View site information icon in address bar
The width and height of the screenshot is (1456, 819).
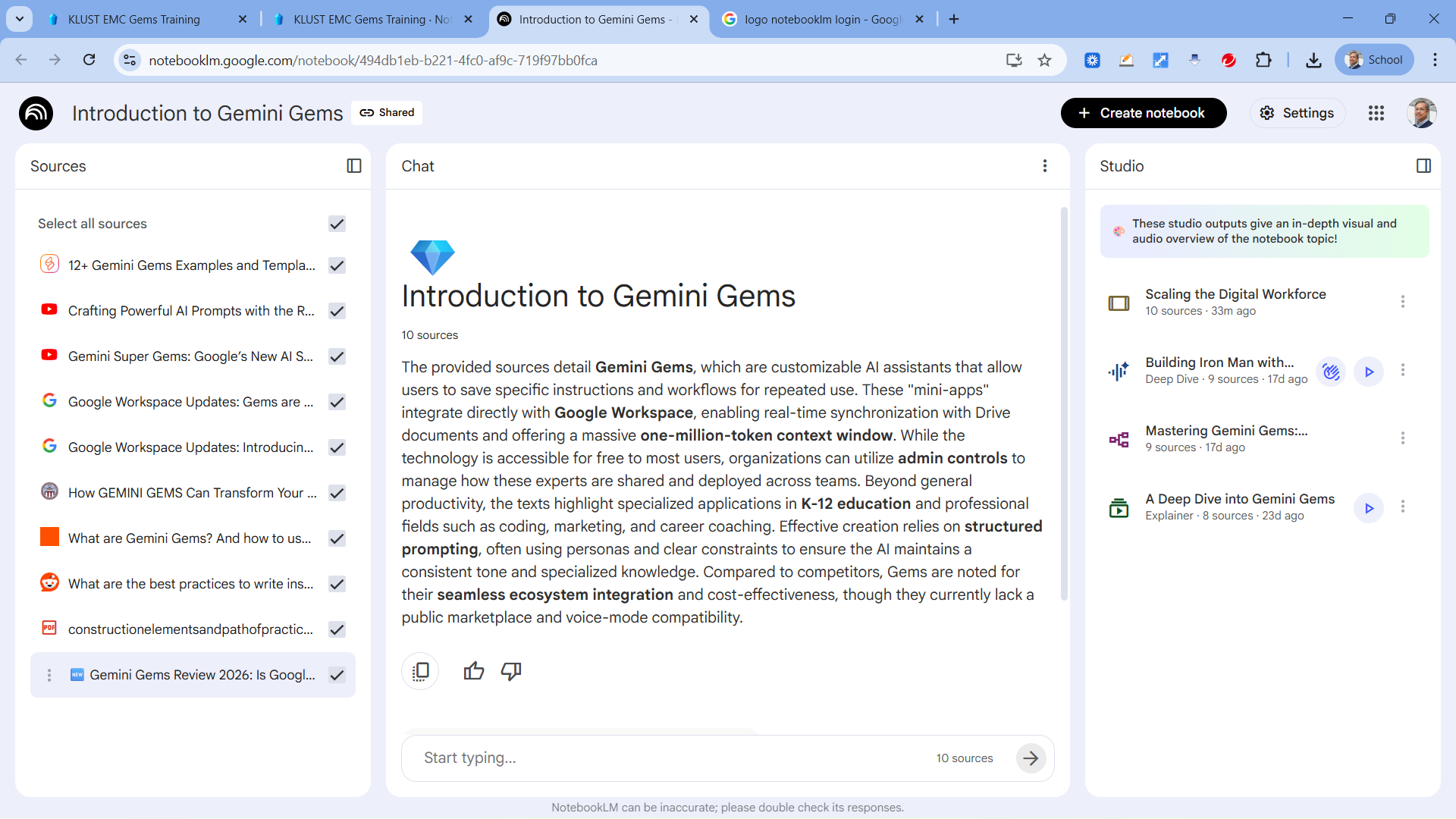(130, 60)
